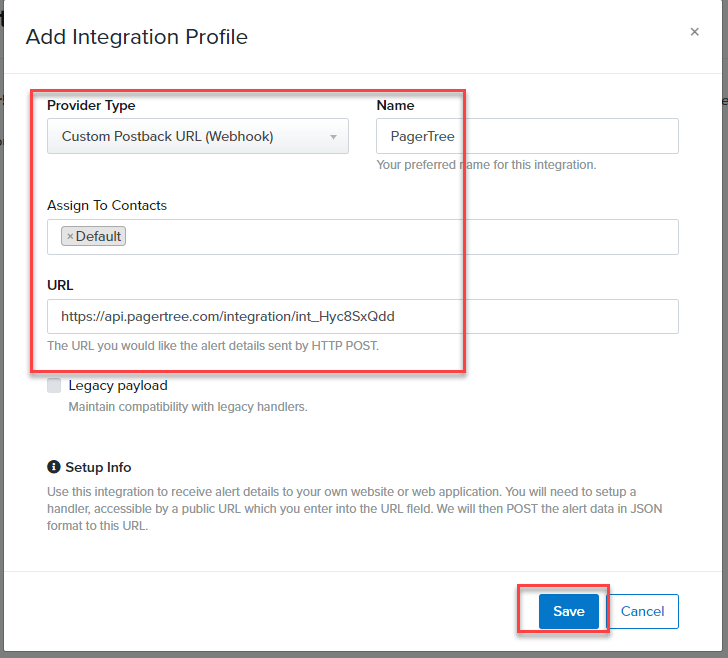Open the Provider Type dropdown
The height and width of the screenshot is (658, 728).
coord(198,136)
